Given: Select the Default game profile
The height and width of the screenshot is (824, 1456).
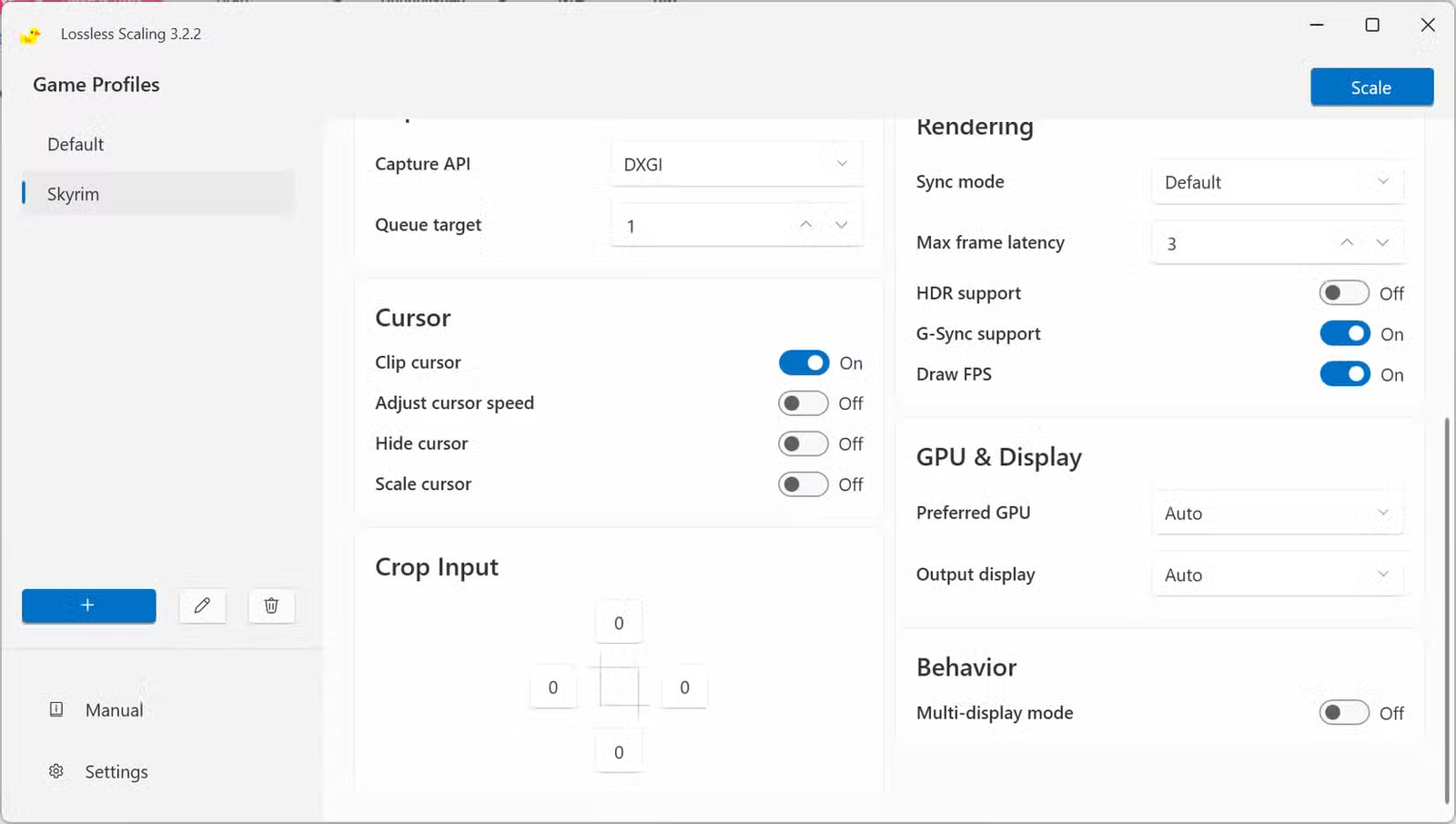Looking at the screenshot, I should coord(76,145).
